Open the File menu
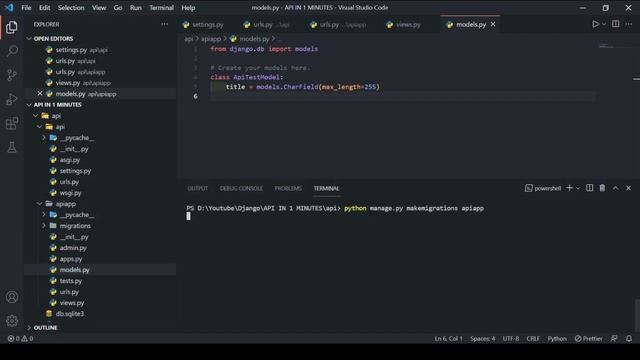Viewport: 640px width, 360px height. 26,7
